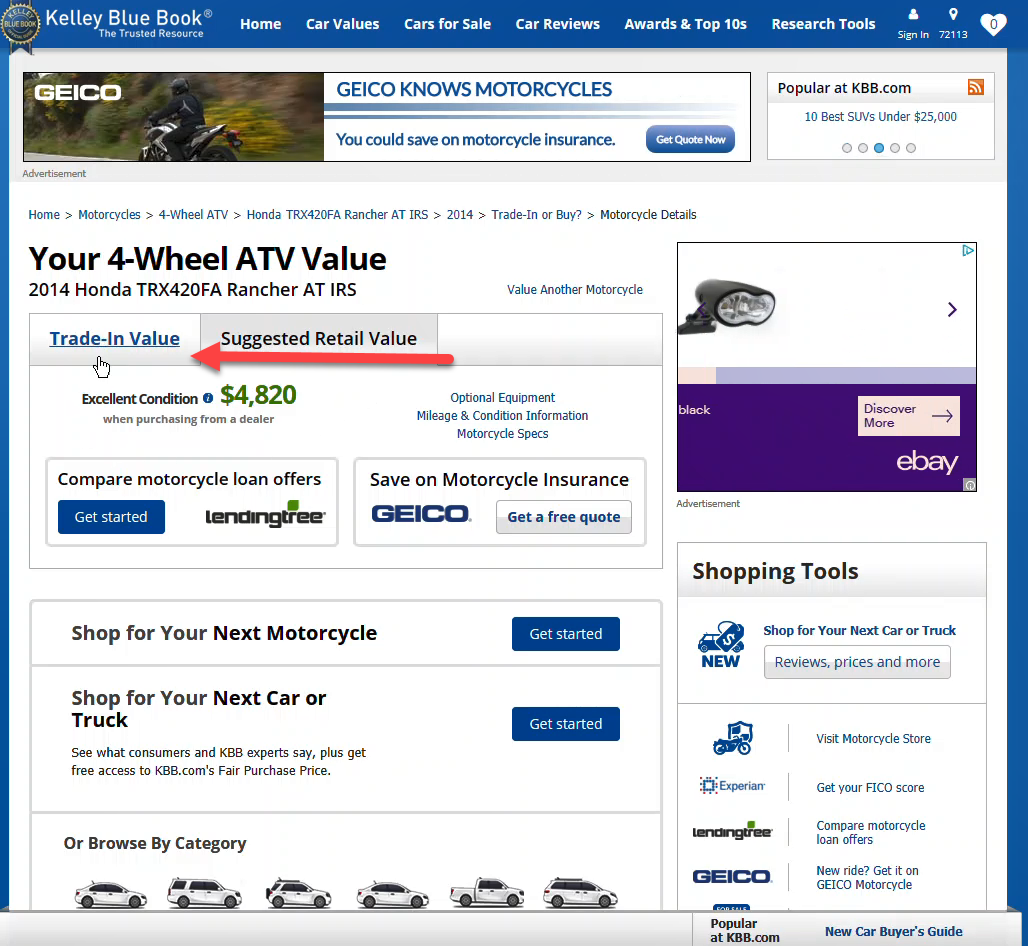Click the $4,820 trade-in value text
Image resolution: width=1028 pixels, height=946 pixels.
(258, 395)
